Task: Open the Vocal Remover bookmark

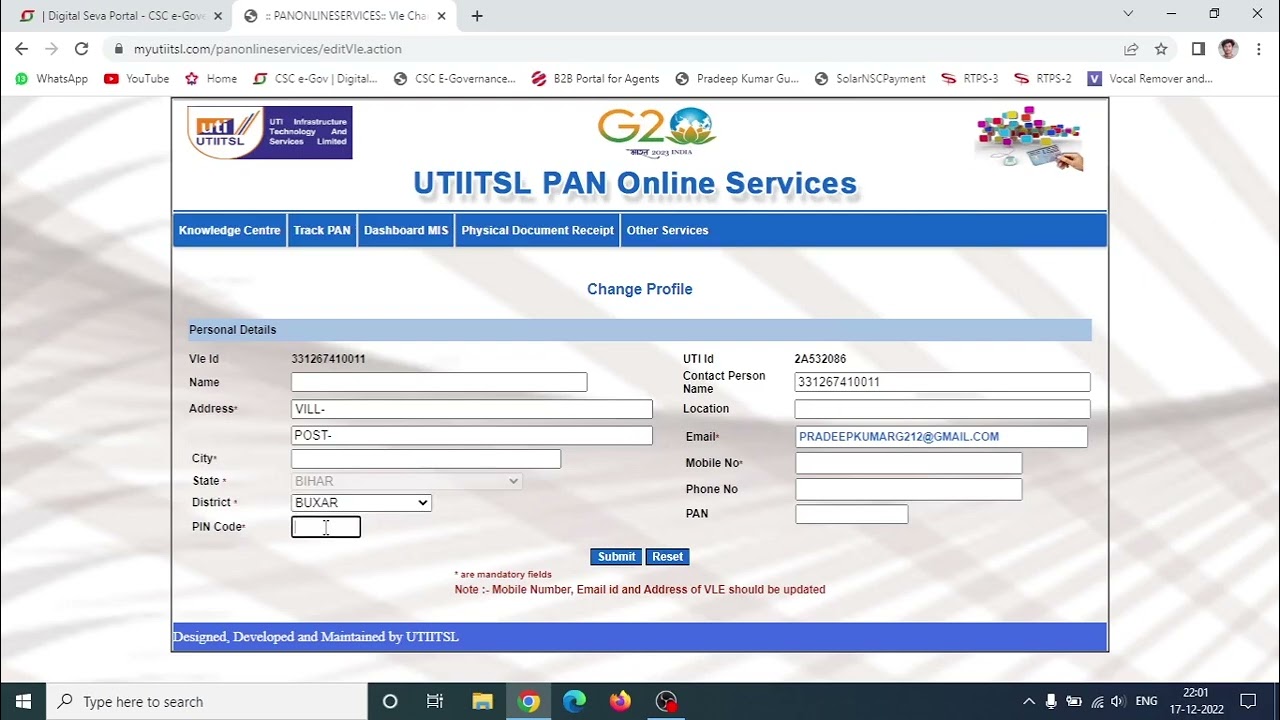Action: (1150, 78)
